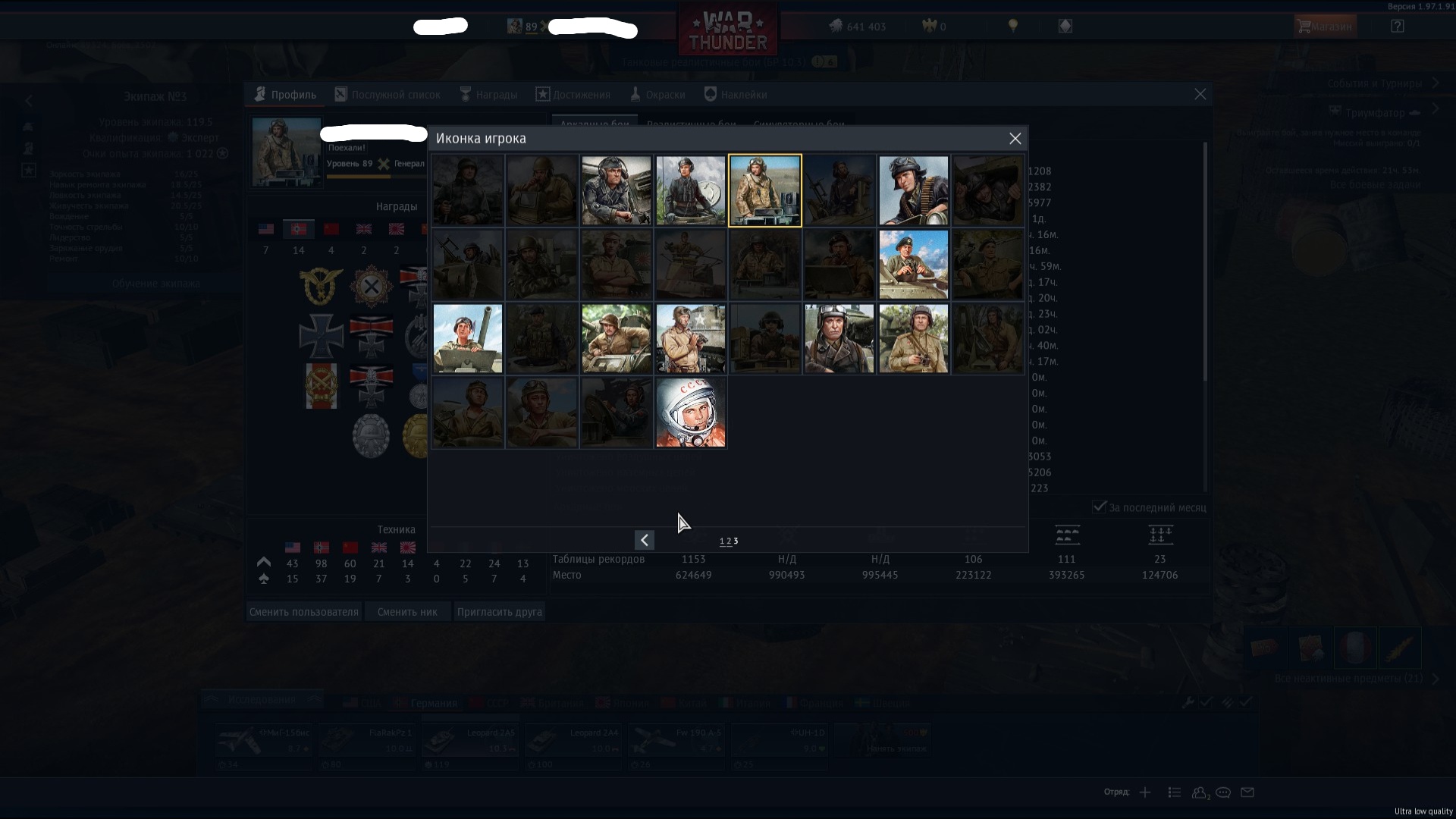The width and height of the screenshot is (1456, 819).
Task: Switch to Германия nation tab
Action: tap(425, 703)
